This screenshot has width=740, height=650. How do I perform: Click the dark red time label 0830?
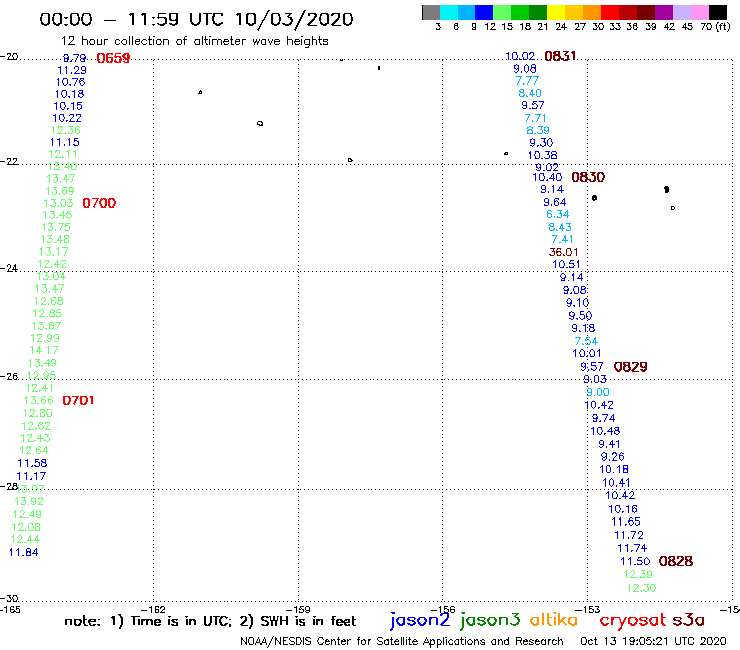tap(588, 177)
